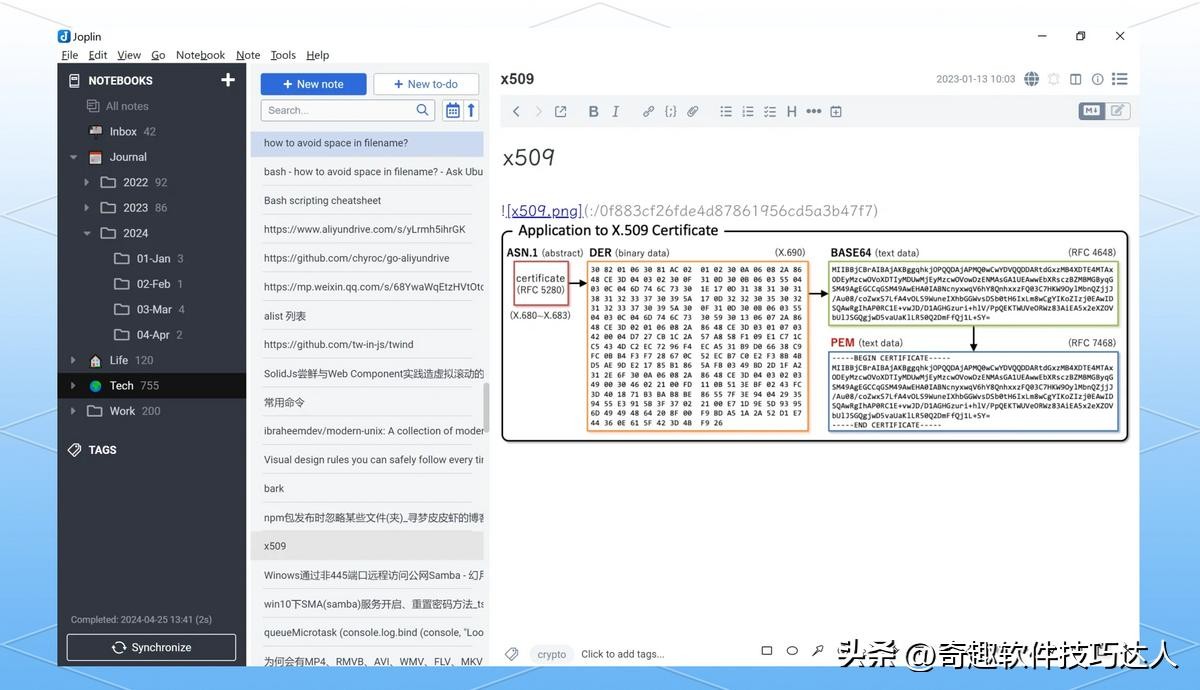Click the attach file paperclip icon
The image size is (1200, 690).
[x=692, y=112]
